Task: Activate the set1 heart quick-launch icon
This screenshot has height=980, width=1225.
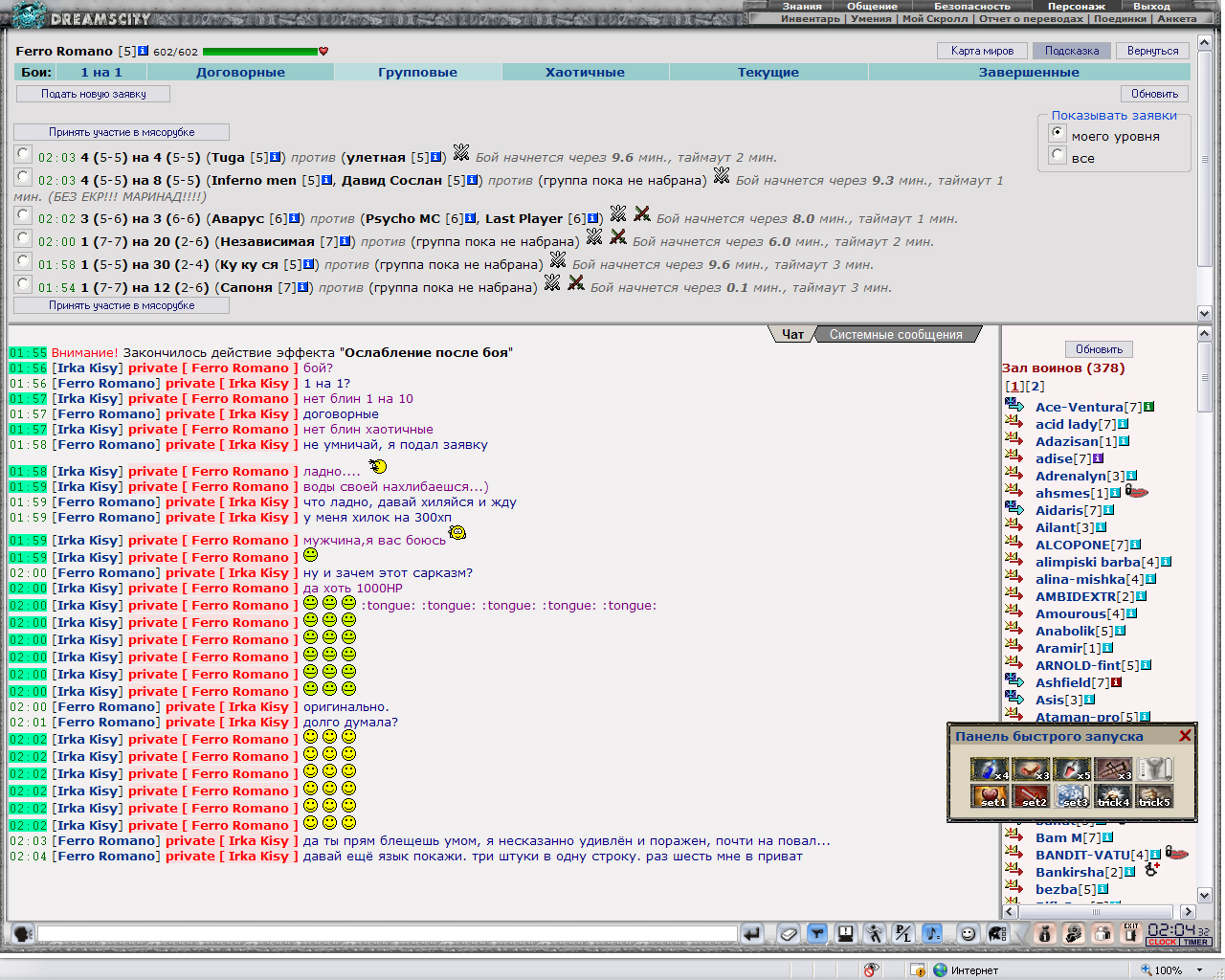Action: 990,796
